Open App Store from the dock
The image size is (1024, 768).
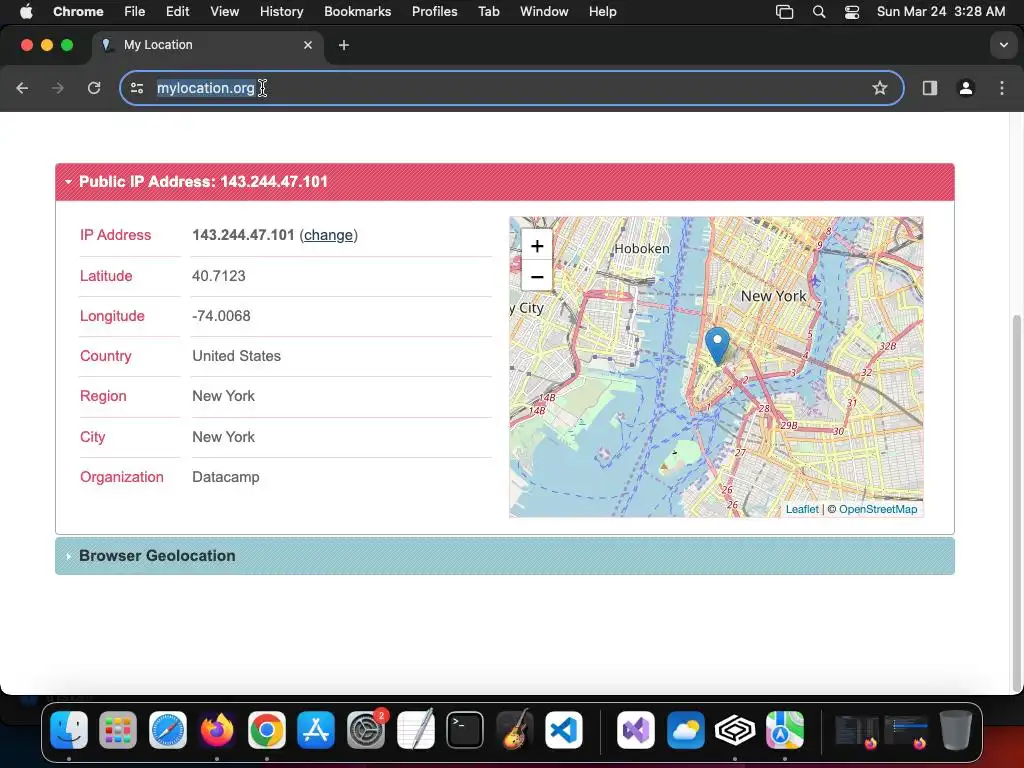(x=316, y=730)
